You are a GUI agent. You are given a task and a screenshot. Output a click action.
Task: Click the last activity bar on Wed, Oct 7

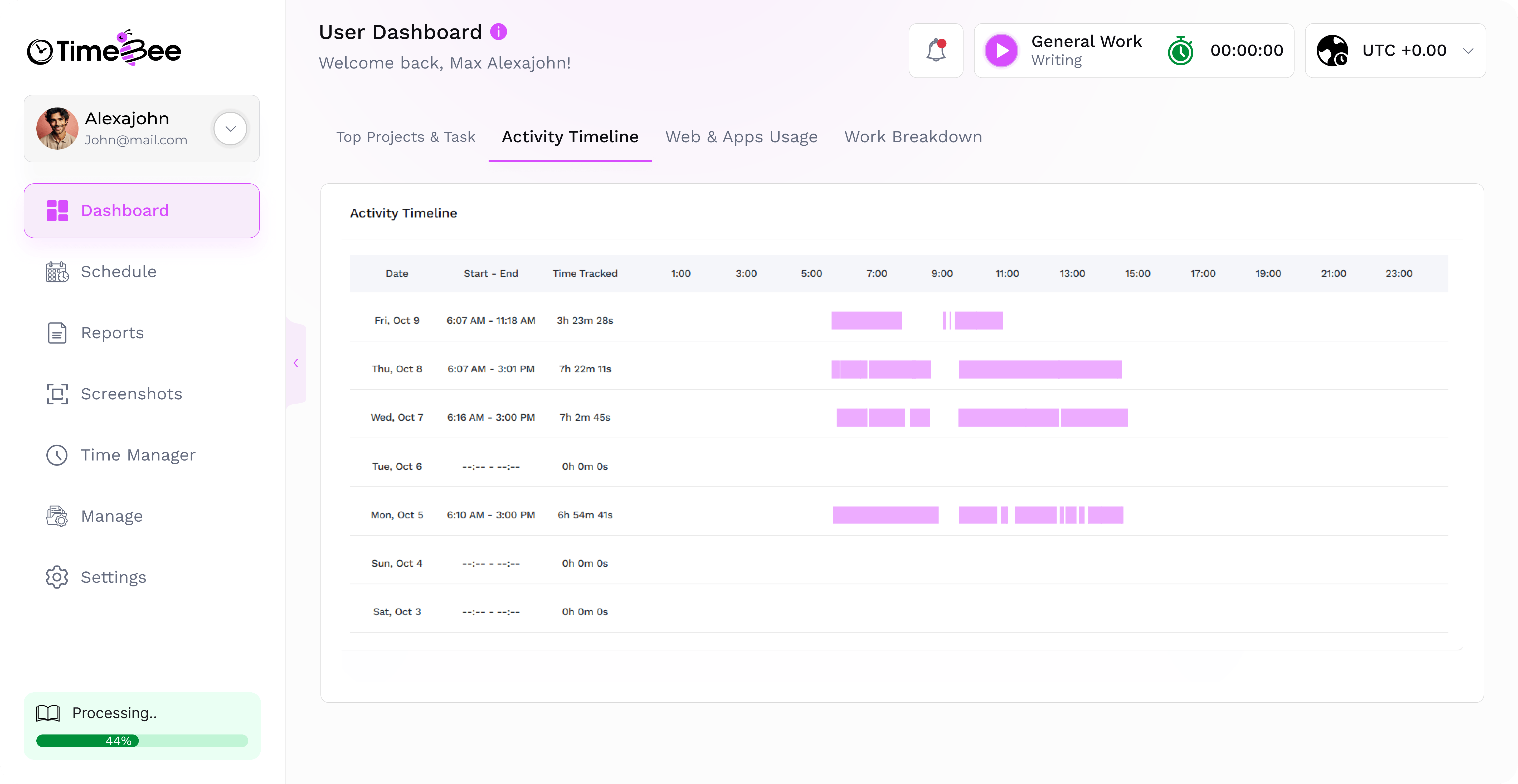(x=1094, y=418)
